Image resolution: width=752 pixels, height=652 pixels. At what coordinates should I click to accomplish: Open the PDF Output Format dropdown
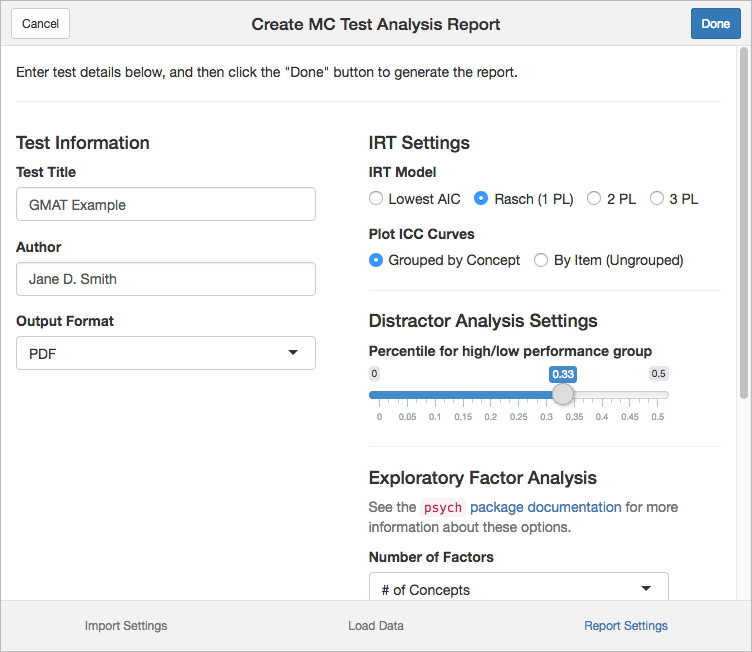(166, 353)
